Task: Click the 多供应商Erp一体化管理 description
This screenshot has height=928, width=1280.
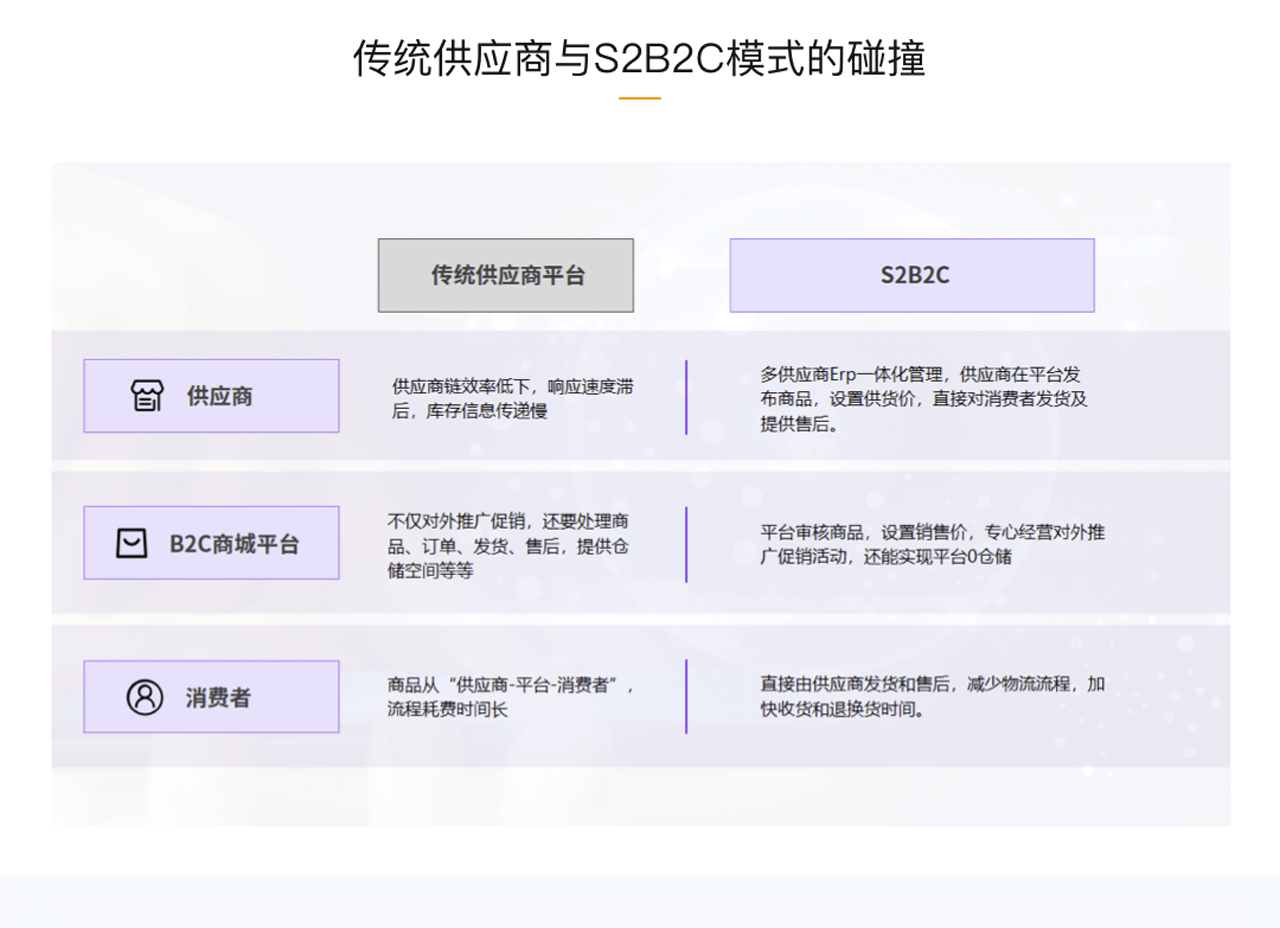Action: click(x=923, y=398)
